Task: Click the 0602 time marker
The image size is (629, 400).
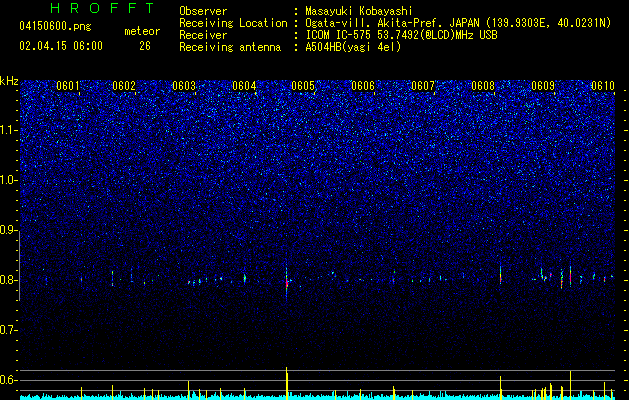Action: pos(124,86)
